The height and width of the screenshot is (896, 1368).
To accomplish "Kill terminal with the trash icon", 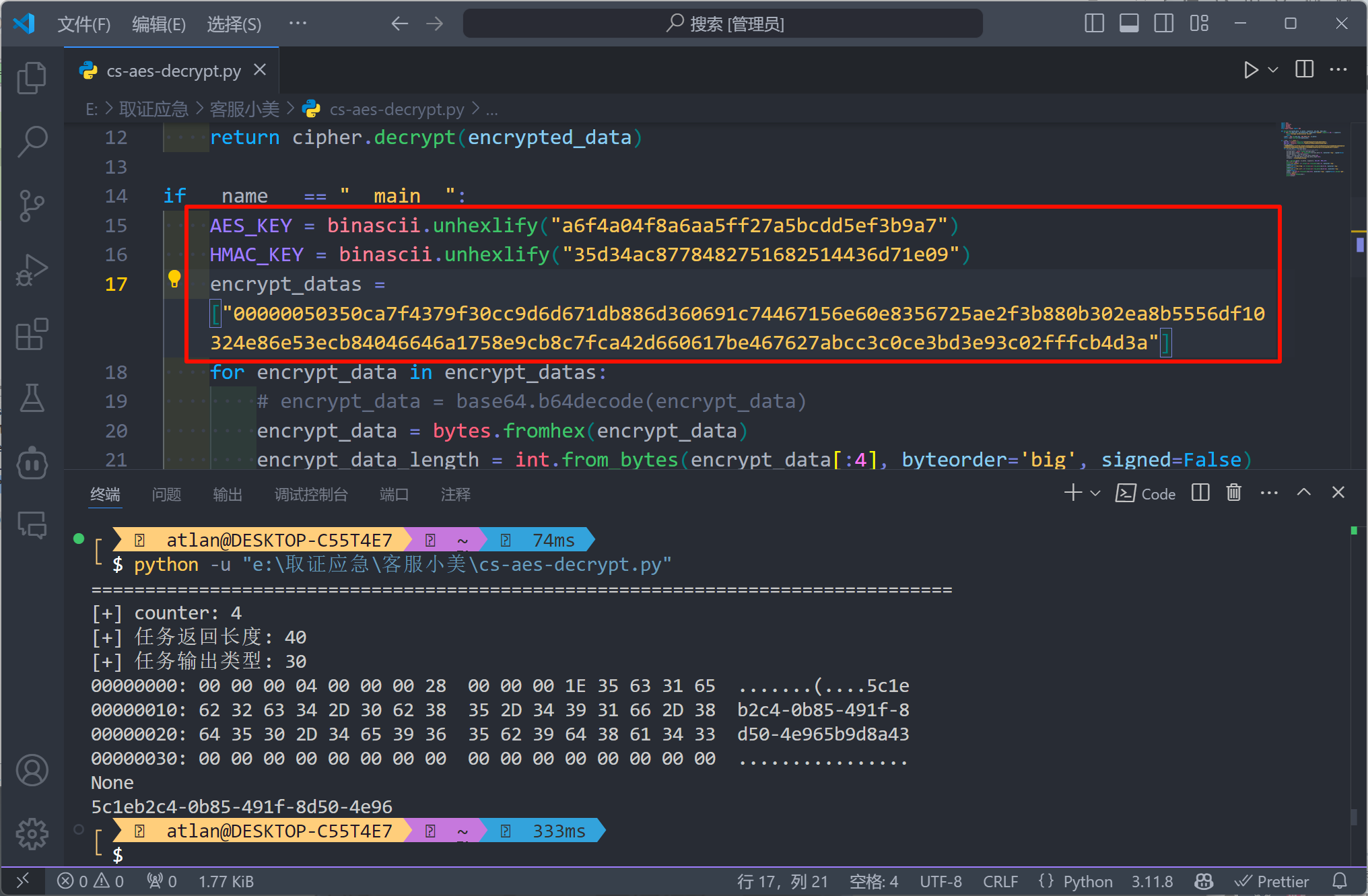I will (1233, 493).
